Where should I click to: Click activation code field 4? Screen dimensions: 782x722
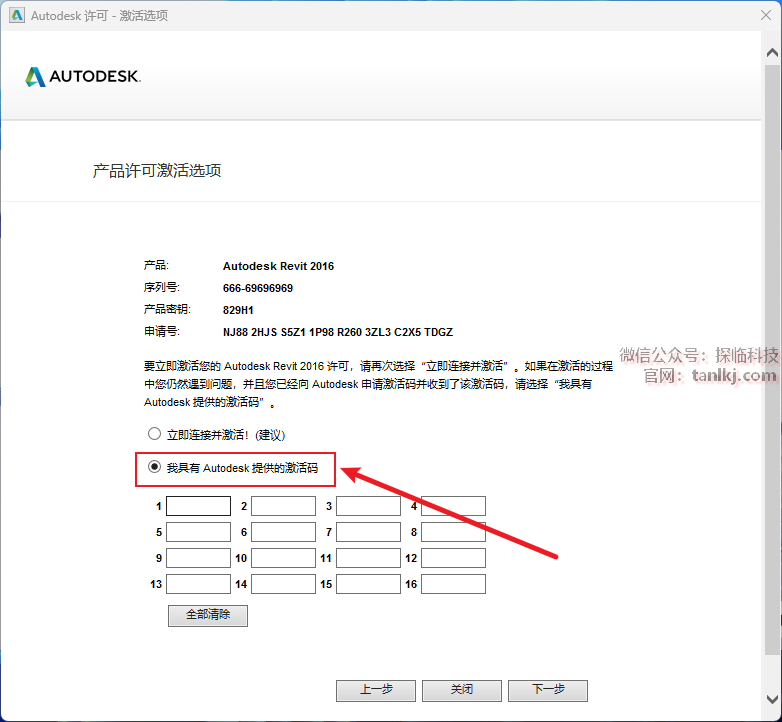click(x=453, y=506)
